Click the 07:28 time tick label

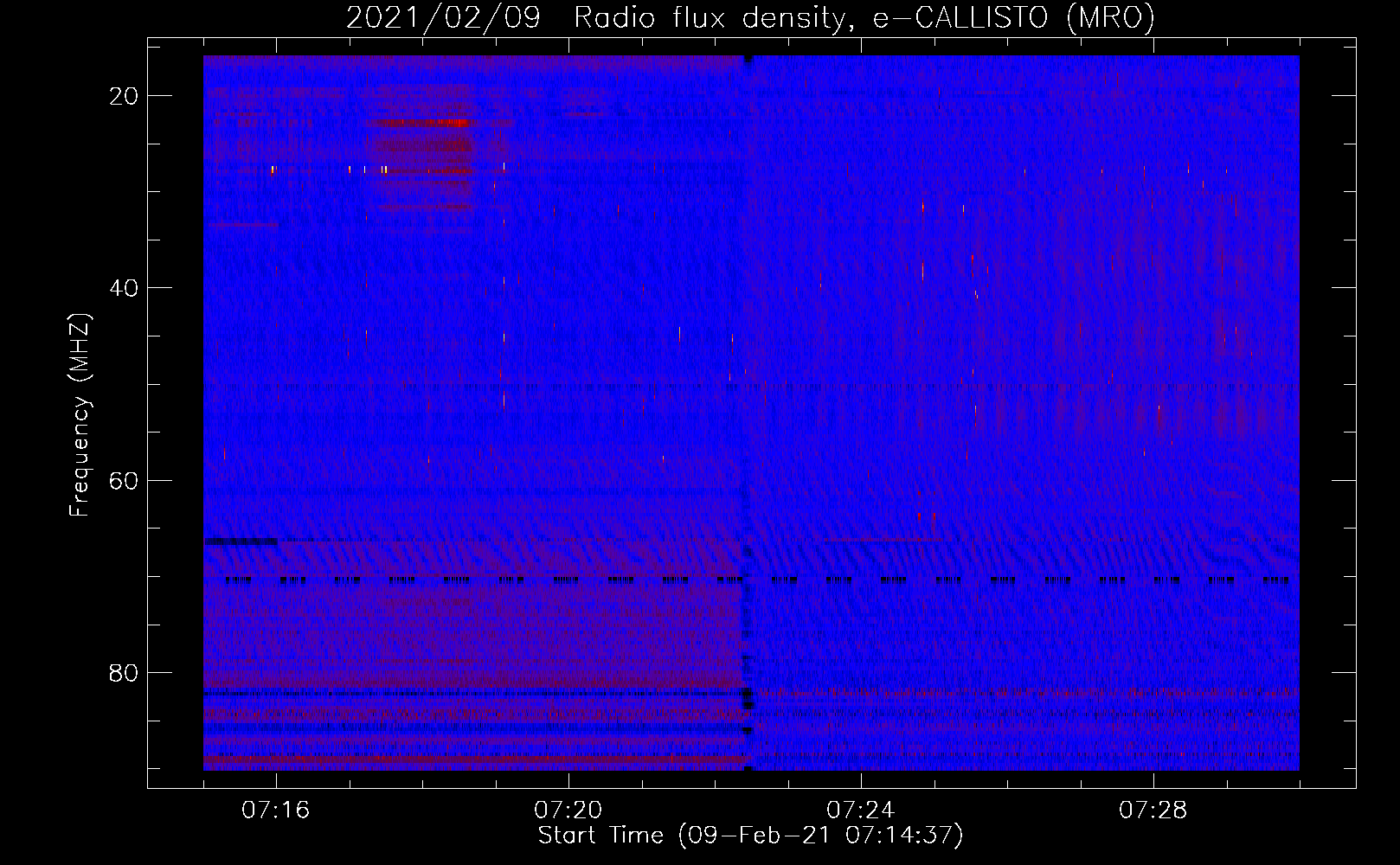point(1153,811)
